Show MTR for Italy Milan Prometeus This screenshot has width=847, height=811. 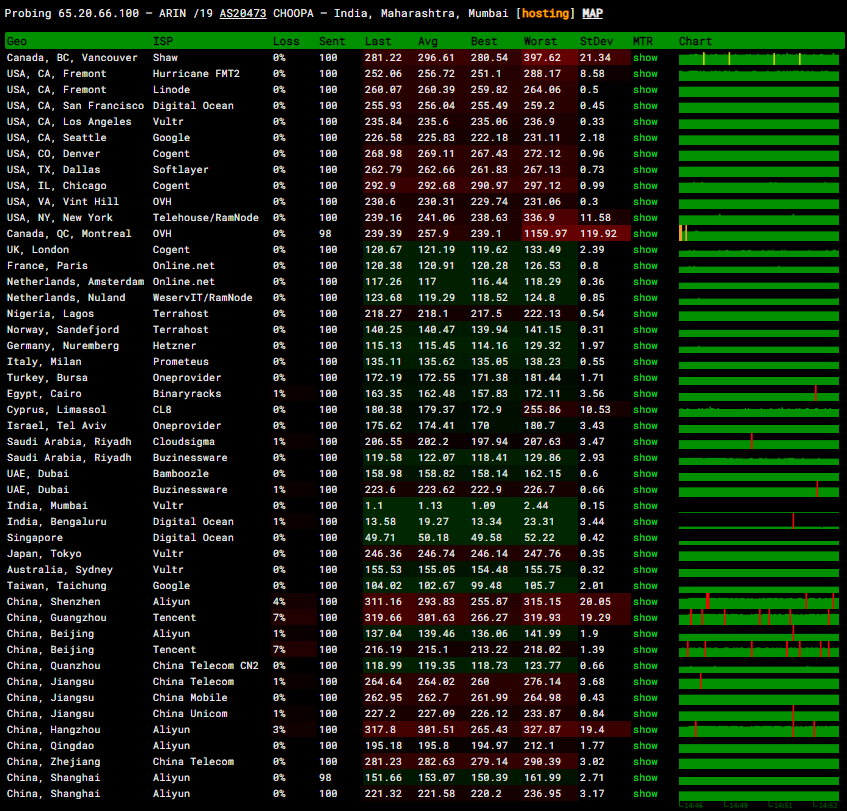[645, 362]
